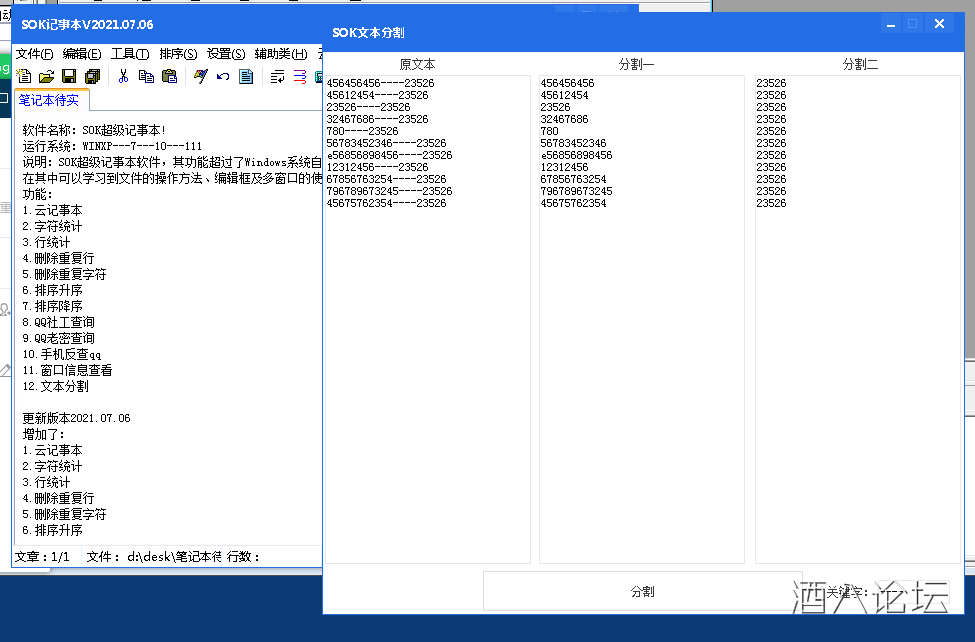The width and height of the screenshot is (975, 642).
Task: Click the 关键字 keyword input field
Action: point(915,592)
